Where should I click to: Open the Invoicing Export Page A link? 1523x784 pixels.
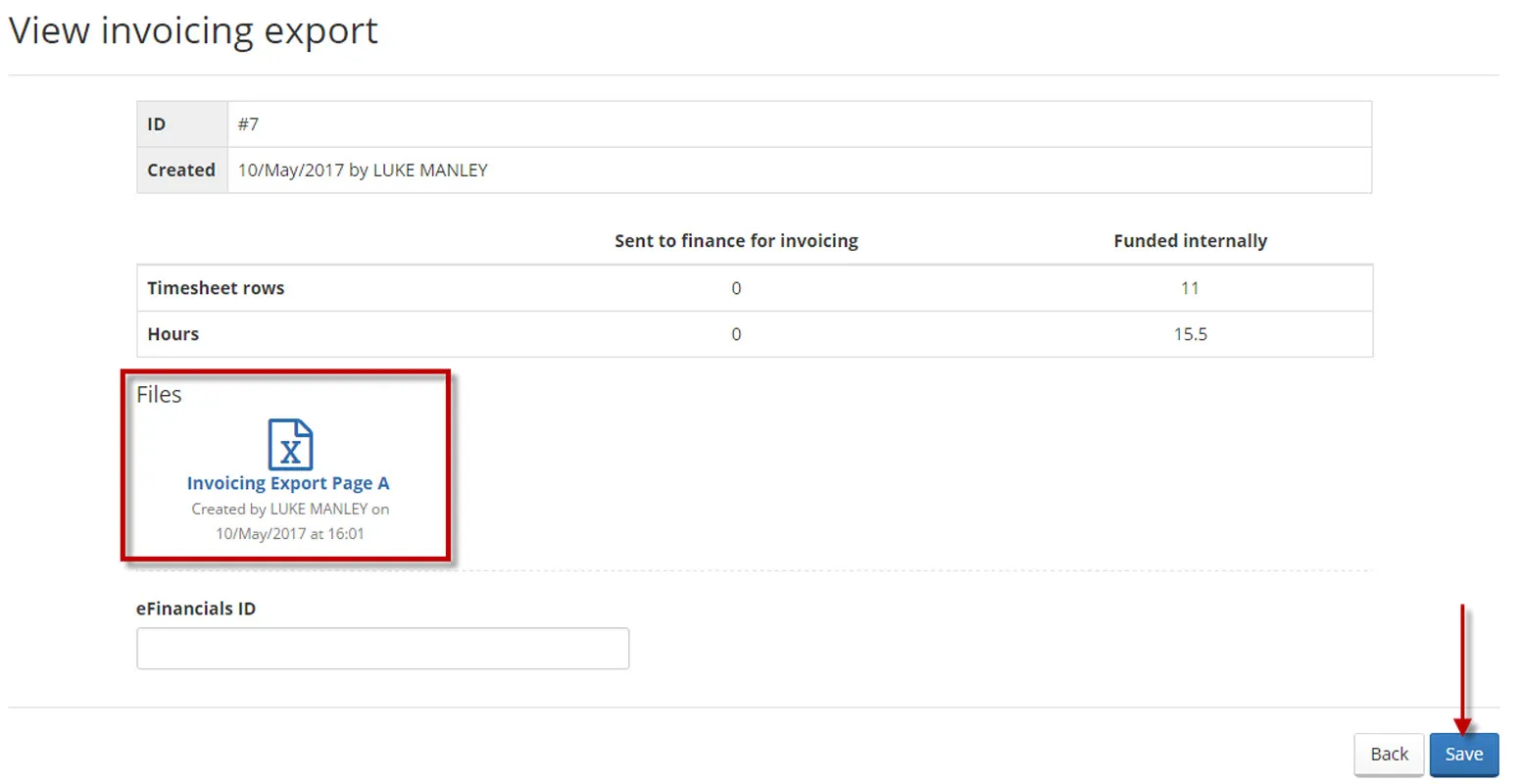tap(289, 482)
